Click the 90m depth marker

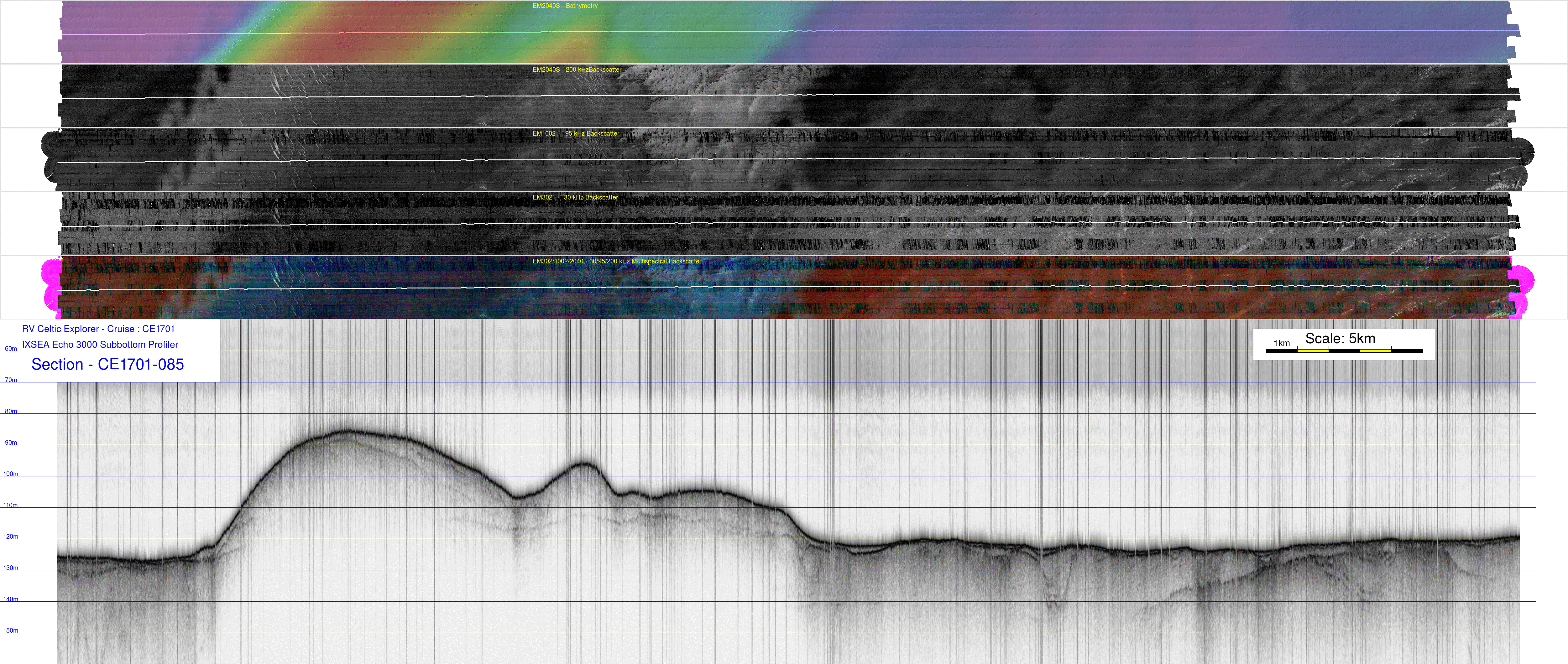[11, 443]
